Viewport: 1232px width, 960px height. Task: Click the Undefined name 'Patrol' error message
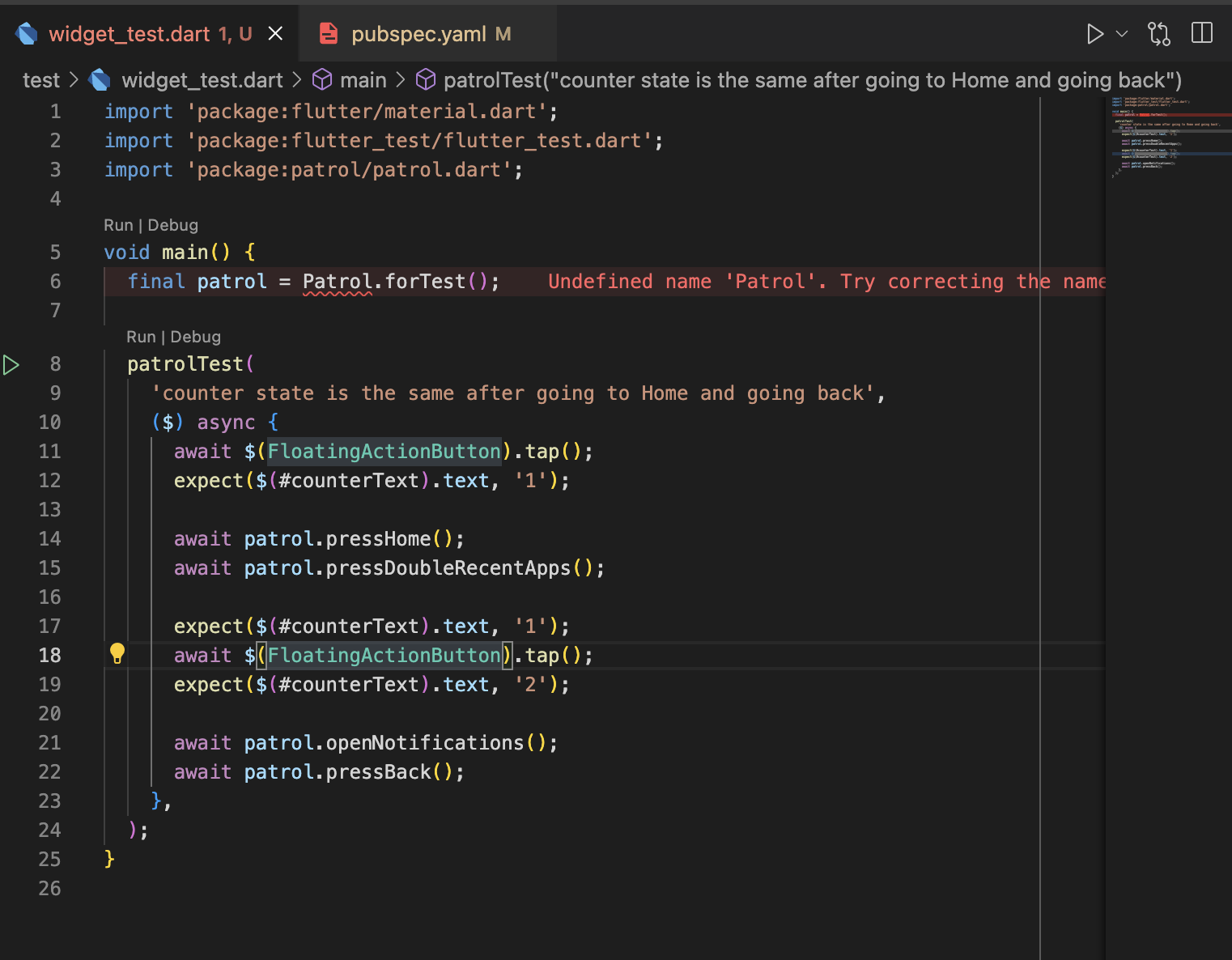tap(826, 282)
